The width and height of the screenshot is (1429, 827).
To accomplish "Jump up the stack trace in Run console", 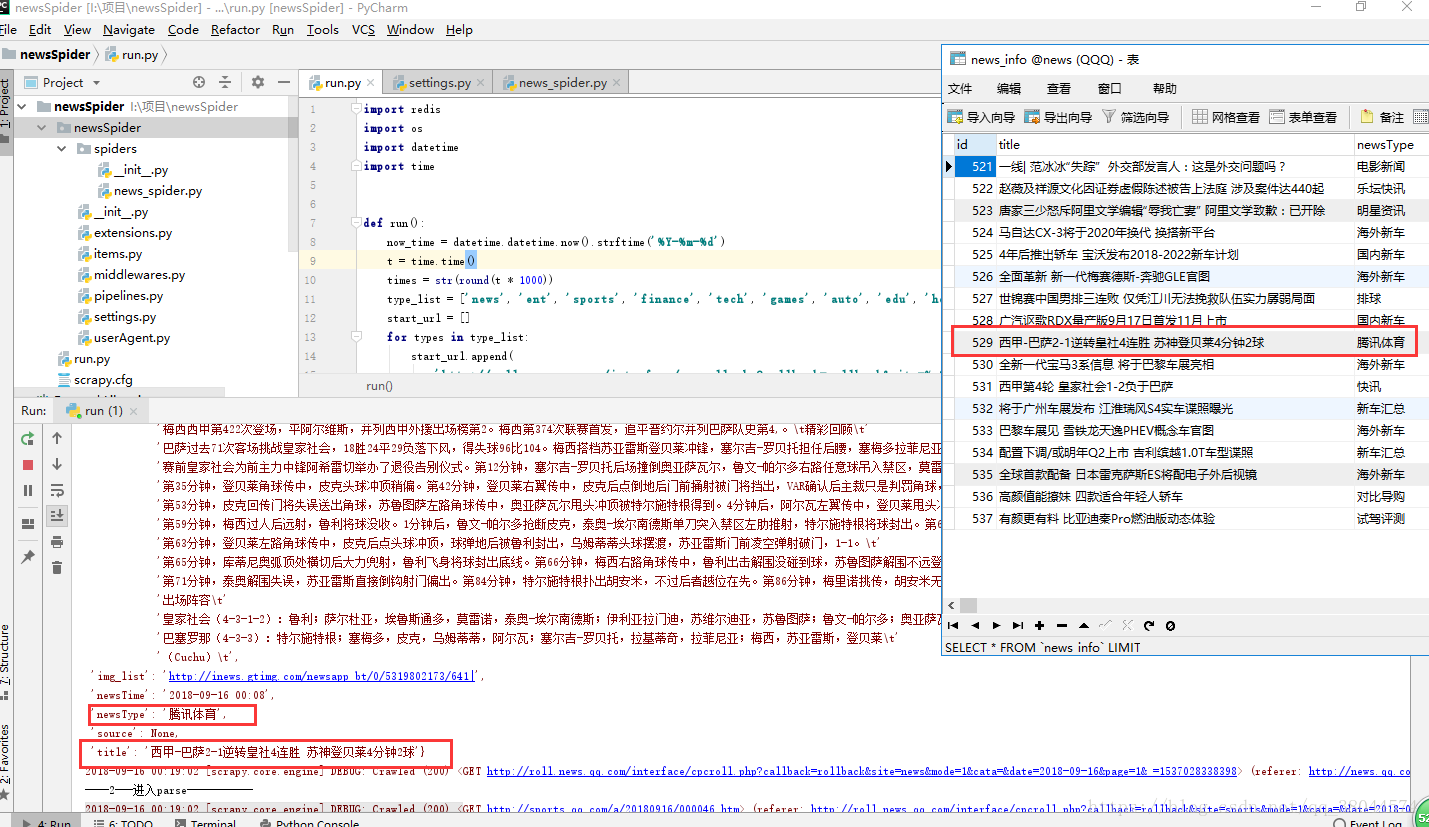I will [57, 438].
